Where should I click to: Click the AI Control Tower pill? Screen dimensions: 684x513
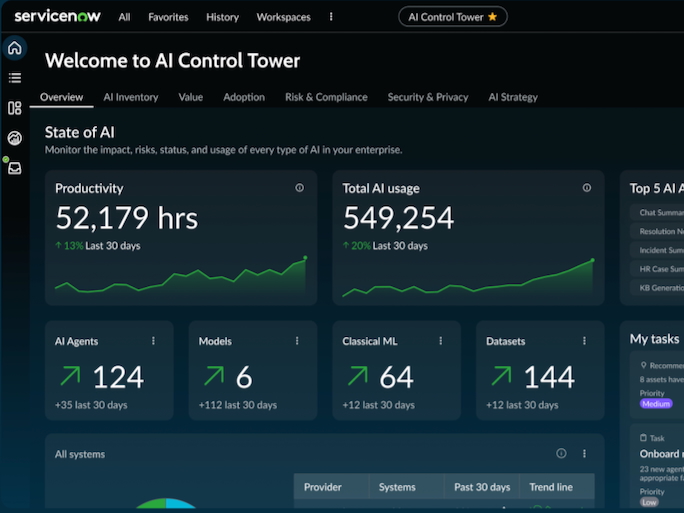coord(452,17)
